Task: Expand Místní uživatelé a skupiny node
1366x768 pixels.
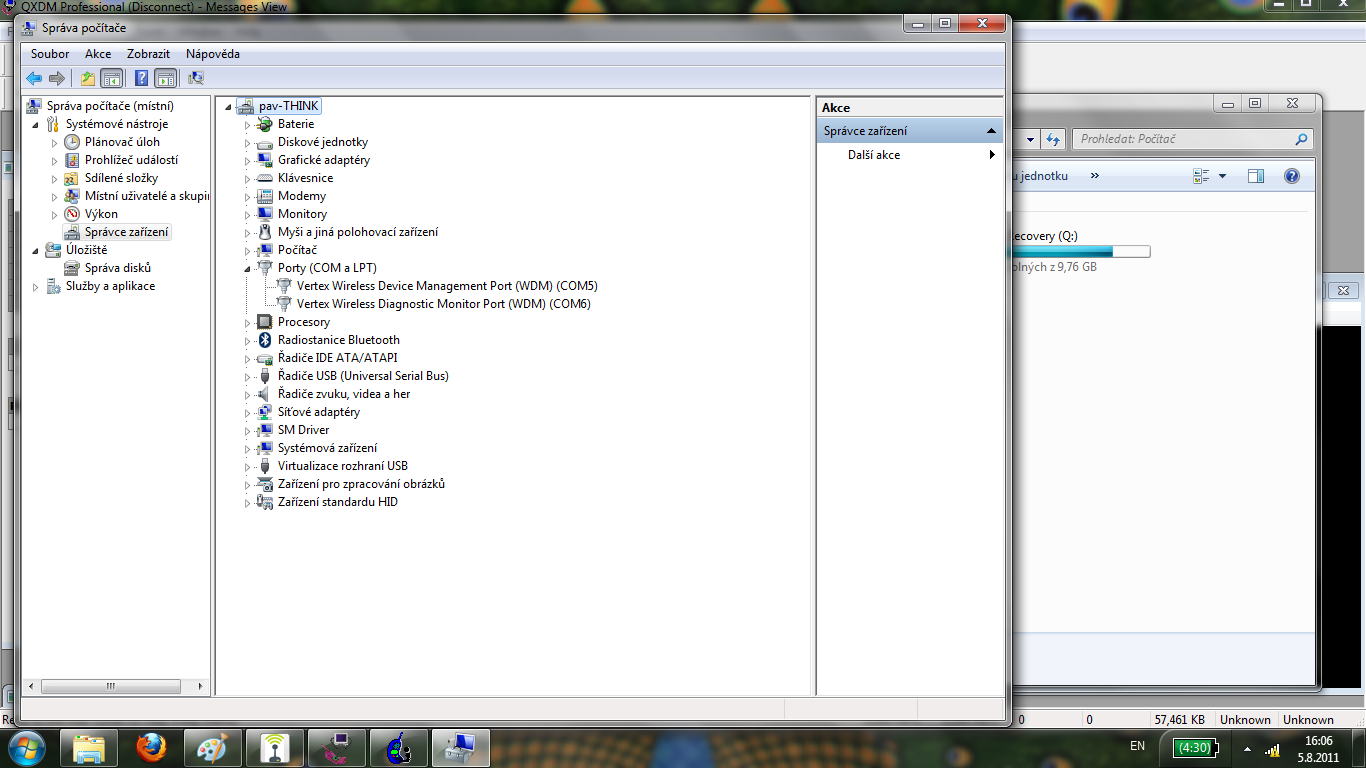Action: pyautogui.click(x=55, y=197)
